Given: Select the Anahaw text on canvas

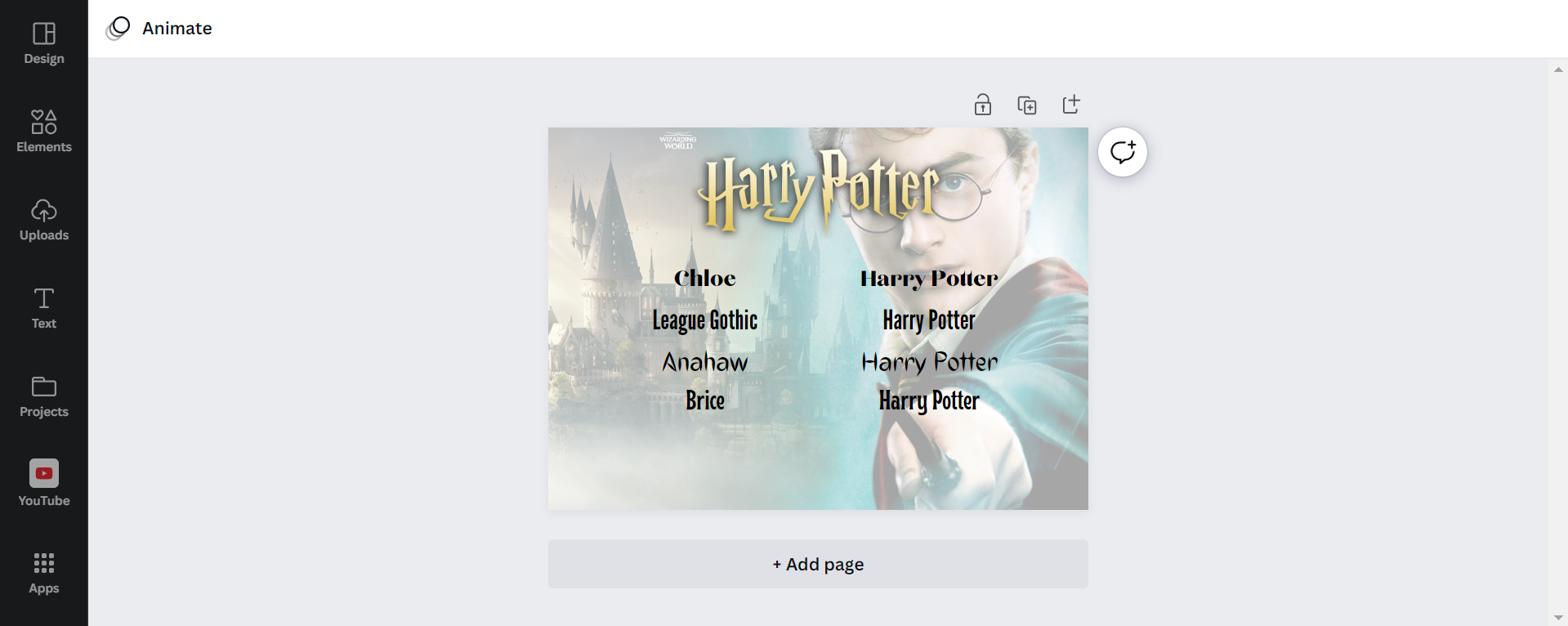Looking at the screenshot, I should 705,362.
